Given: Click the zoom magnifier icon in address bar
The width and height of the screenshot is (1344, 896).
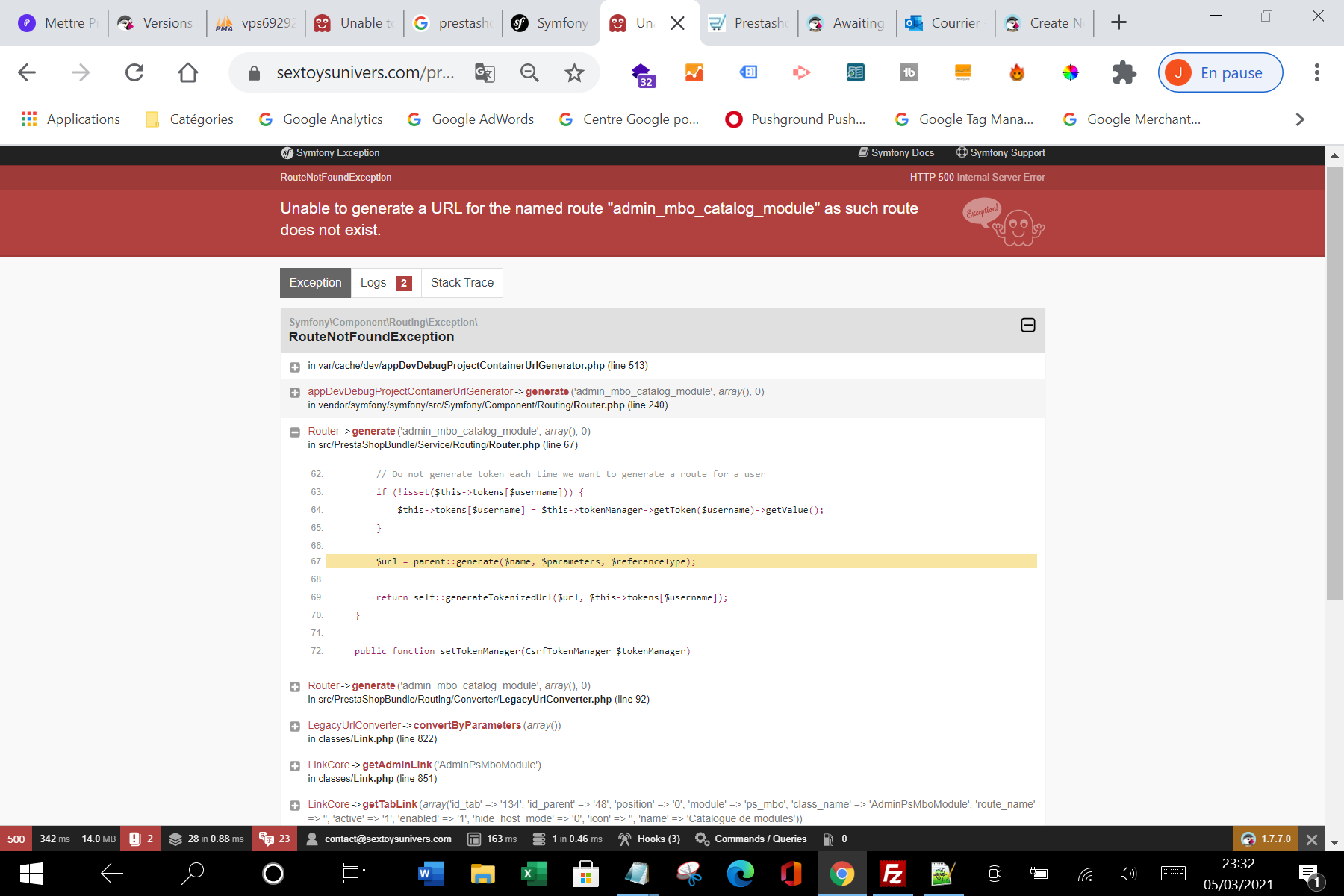Looking at the screenshot, I should [529, 72].
